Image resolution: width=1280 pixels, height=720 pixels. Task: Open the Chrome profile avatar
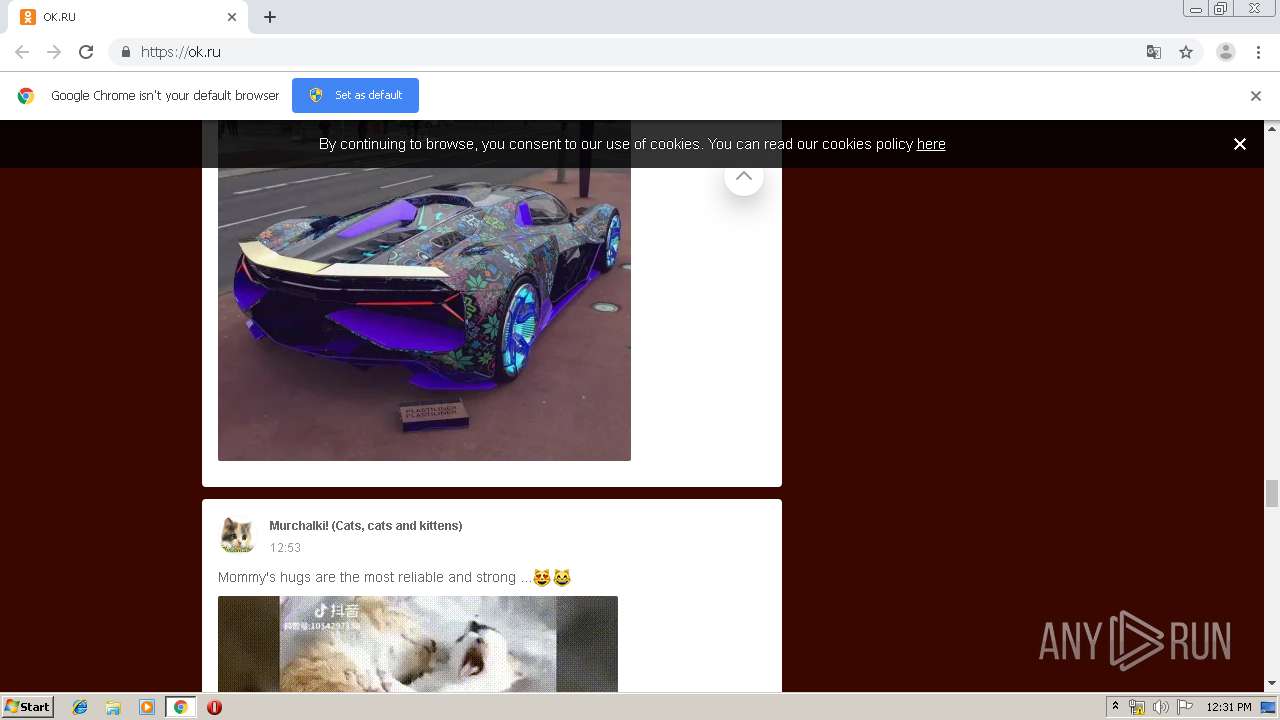(1226, 52)
